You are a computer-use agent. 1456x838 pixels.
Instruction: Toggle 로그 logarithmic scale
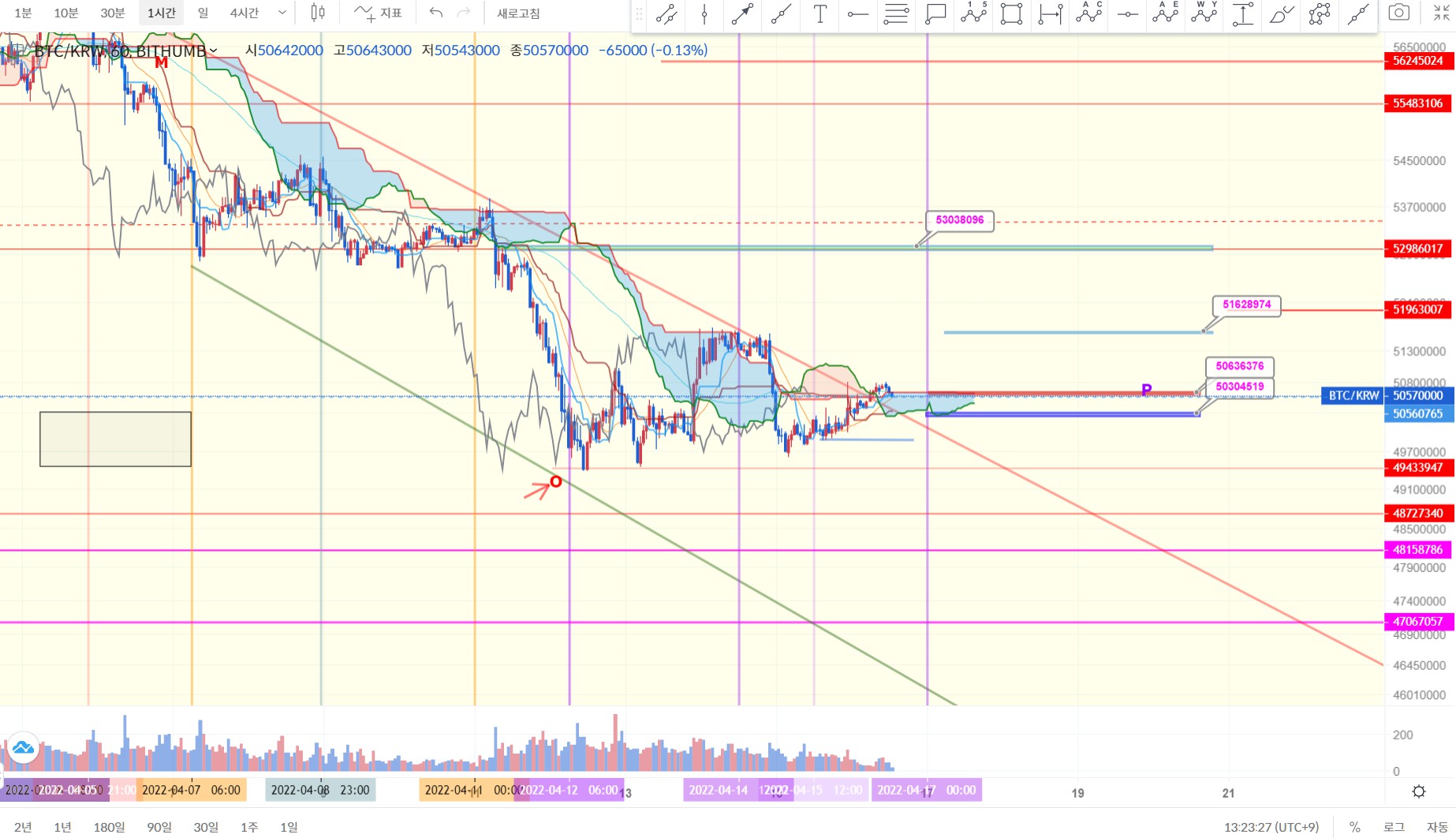(1394, 827)
